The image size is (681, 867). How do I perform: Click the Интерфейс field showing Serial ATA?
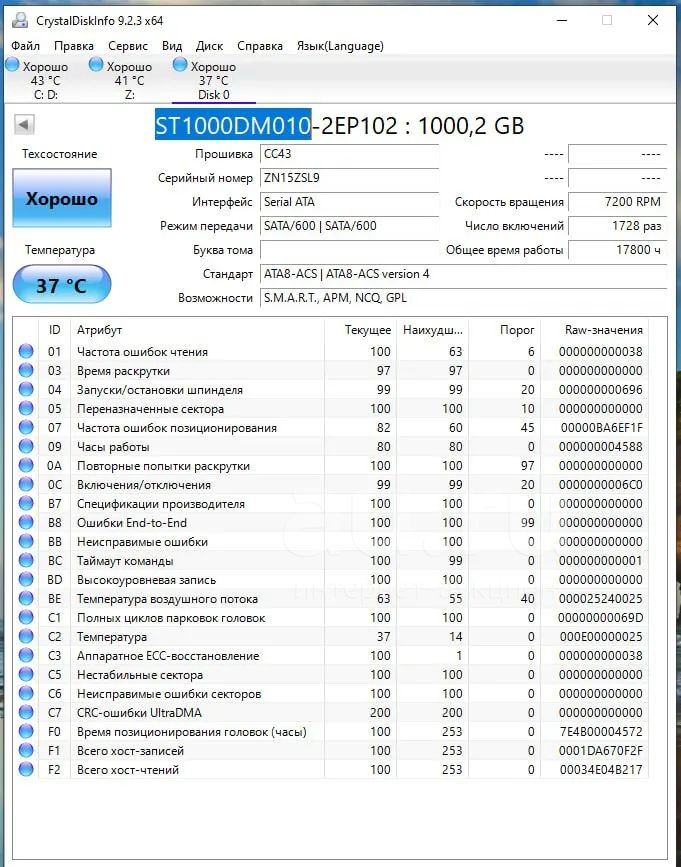point(349,202)
